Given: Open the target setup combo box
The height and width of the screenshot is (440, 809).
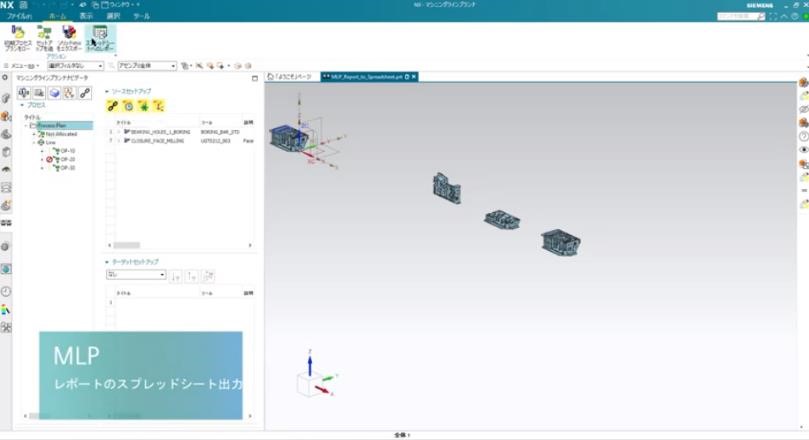Looking at the screenshot, I should click(x=136, y=274).
